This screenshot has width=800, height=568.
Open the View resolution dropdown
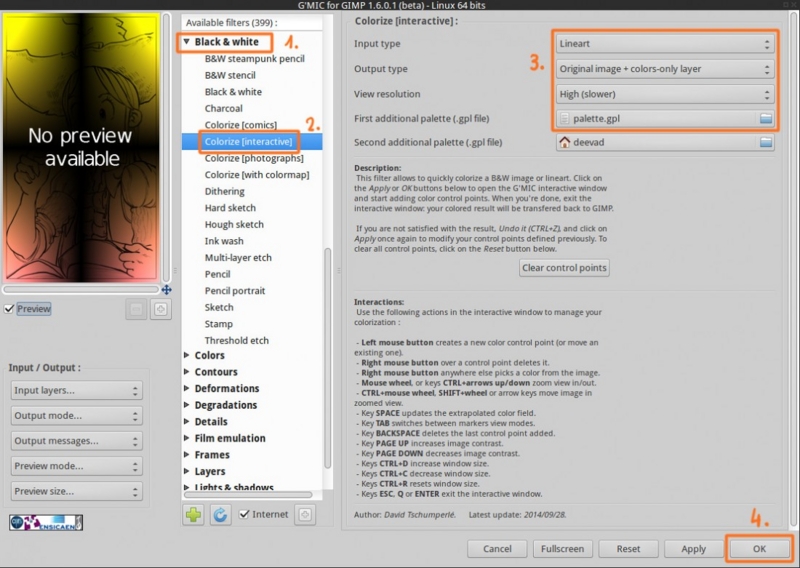coord(665,94)
